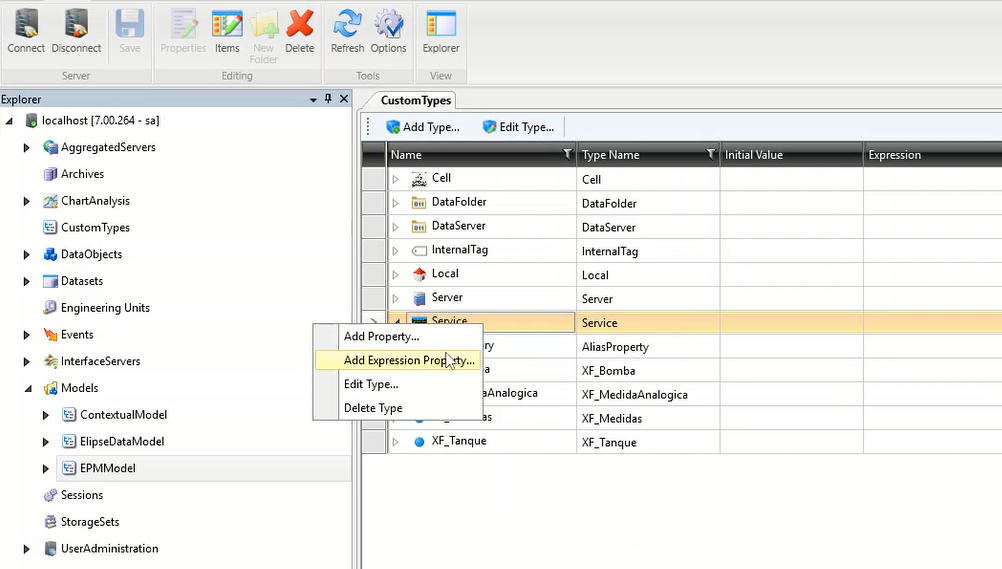Expand the AggregatedServers node

(x=26, y=148)
